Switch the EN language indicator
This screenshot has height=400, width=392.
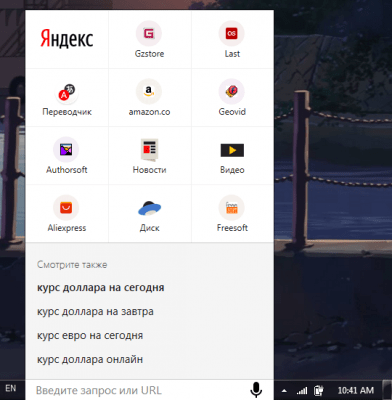pyautogui.click(x=11, y=388)
